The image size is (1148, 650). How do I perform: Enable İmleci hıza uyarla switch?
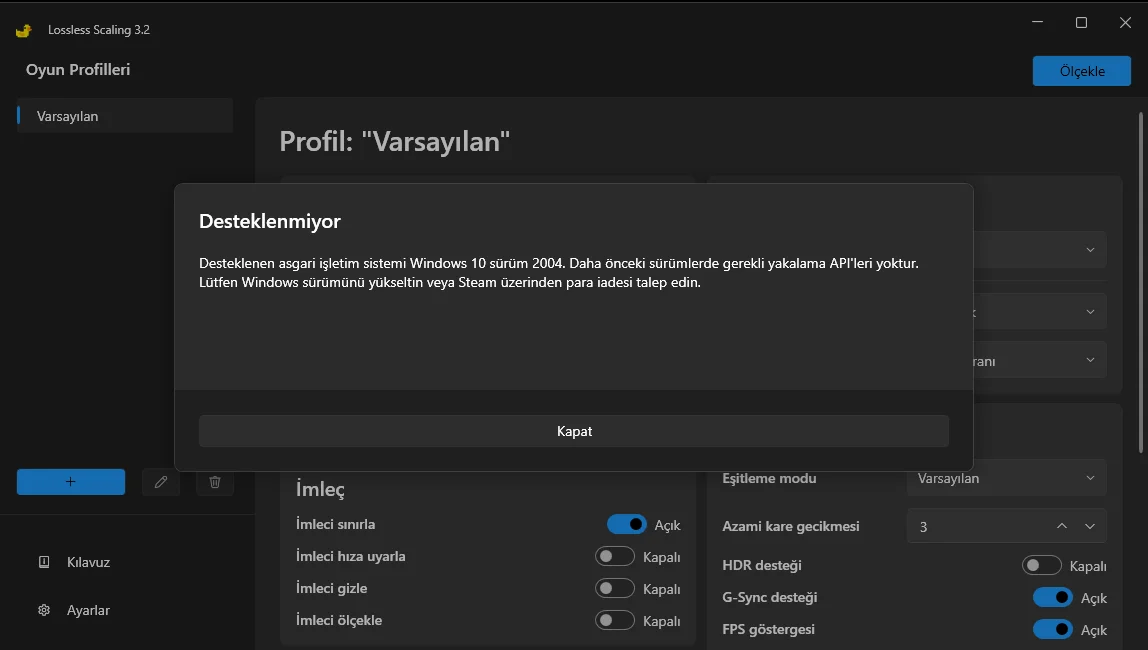[x=614, y=556]
